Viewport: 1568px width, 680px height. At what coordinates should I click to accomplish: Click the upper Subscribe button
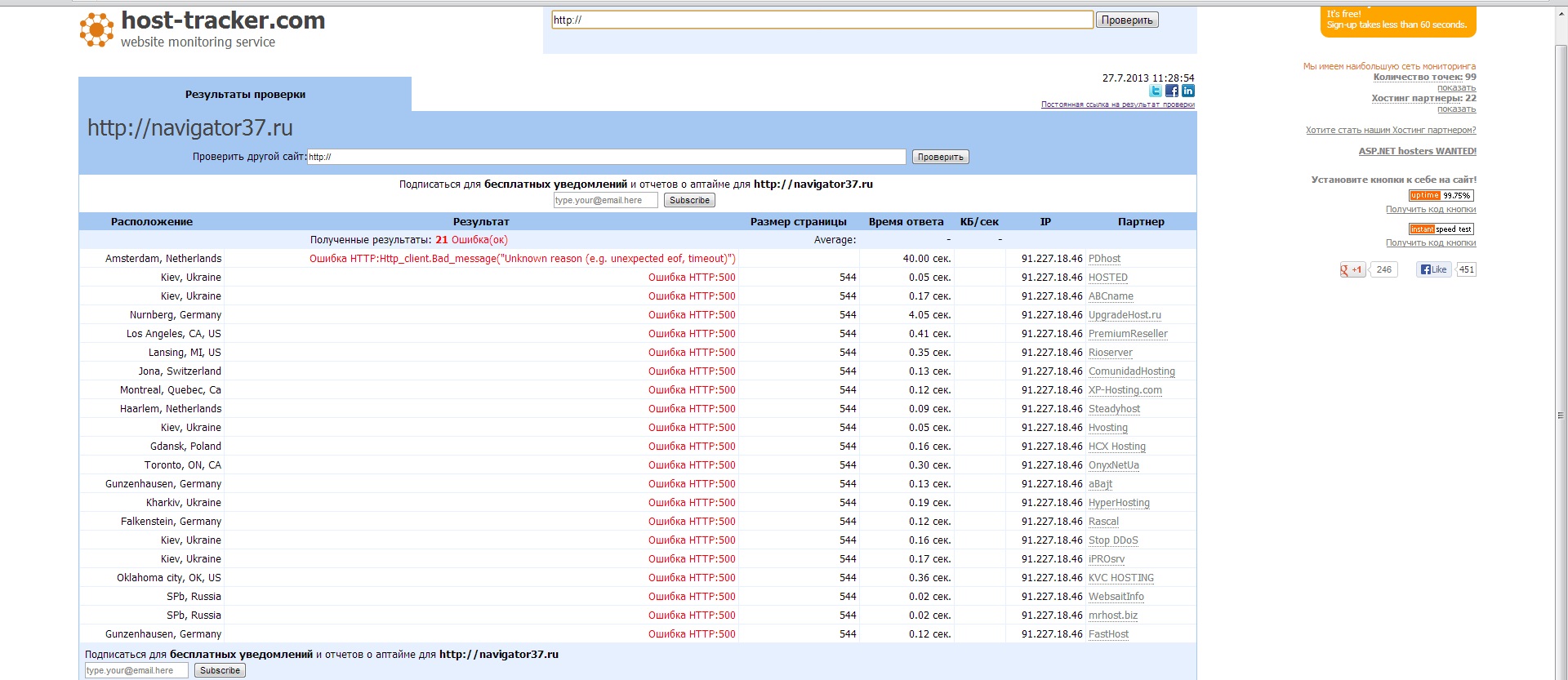pyautogui.click(x=689, y=200)
